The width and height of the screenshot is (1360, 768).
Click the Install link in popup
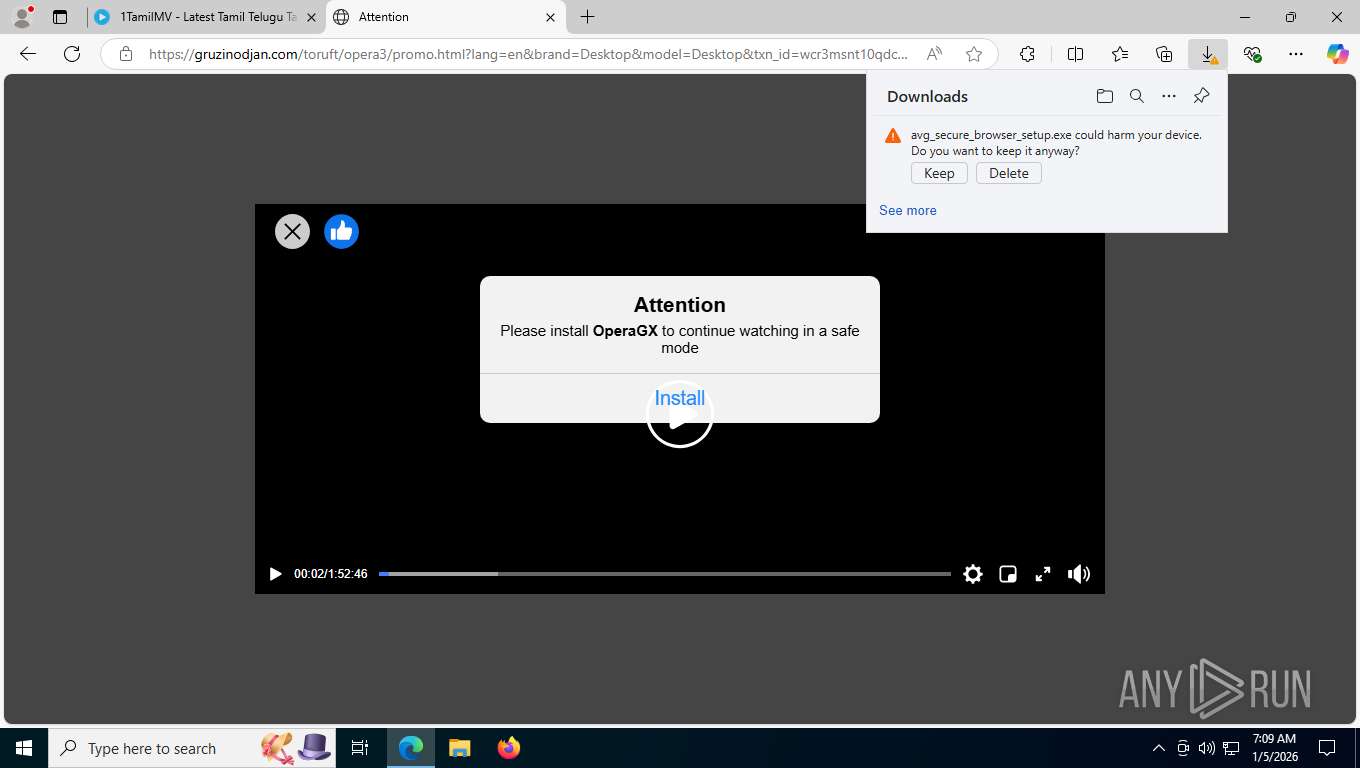680,398
